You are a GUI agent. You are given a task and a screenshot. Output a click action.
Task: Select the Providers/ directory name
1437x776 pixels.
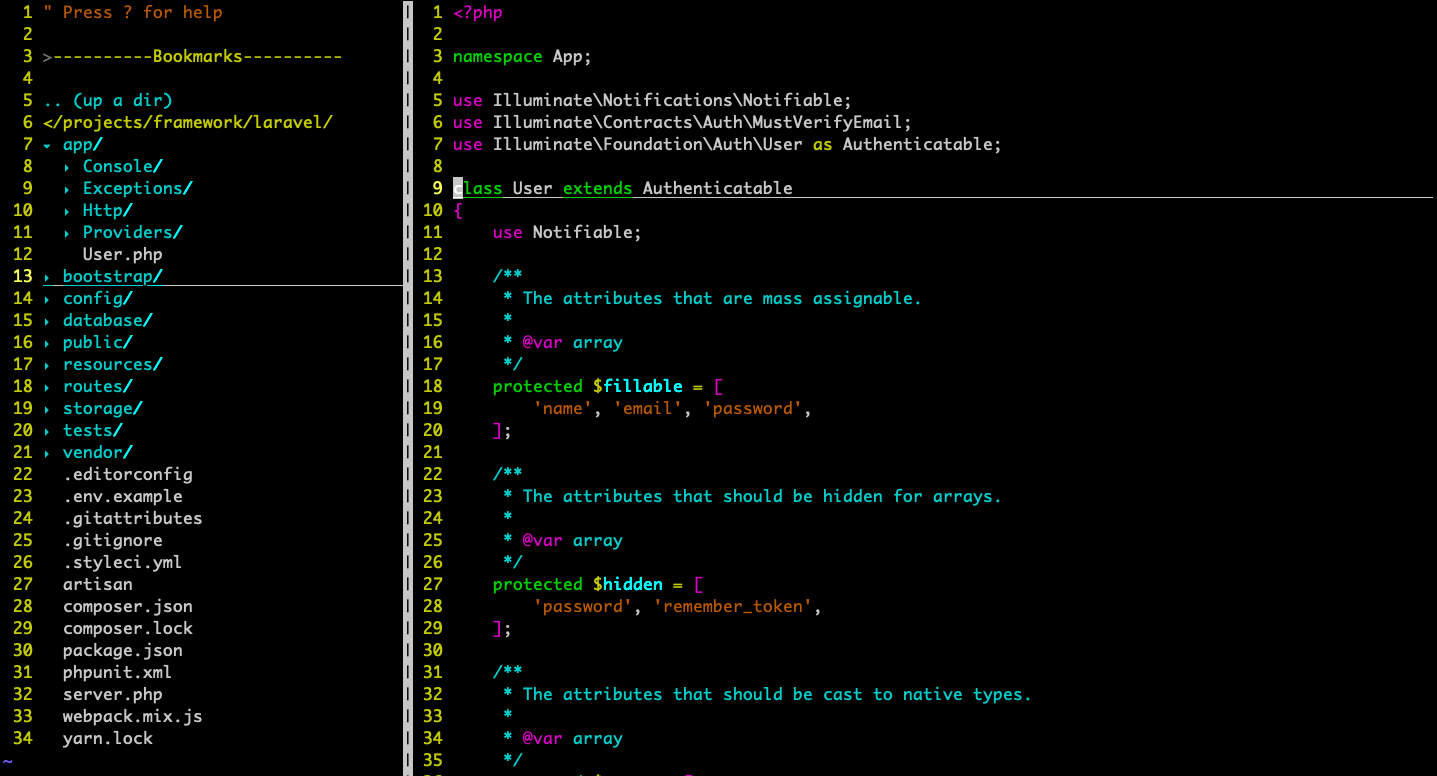click(133, 232)
